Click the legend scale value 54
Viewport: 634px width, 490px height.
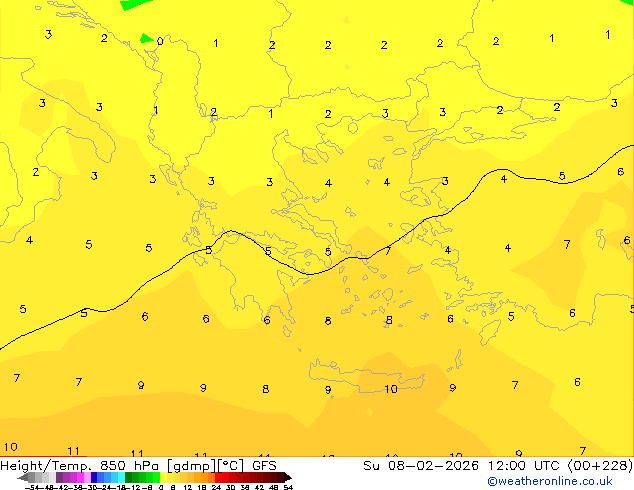click(x=287, y=488)
